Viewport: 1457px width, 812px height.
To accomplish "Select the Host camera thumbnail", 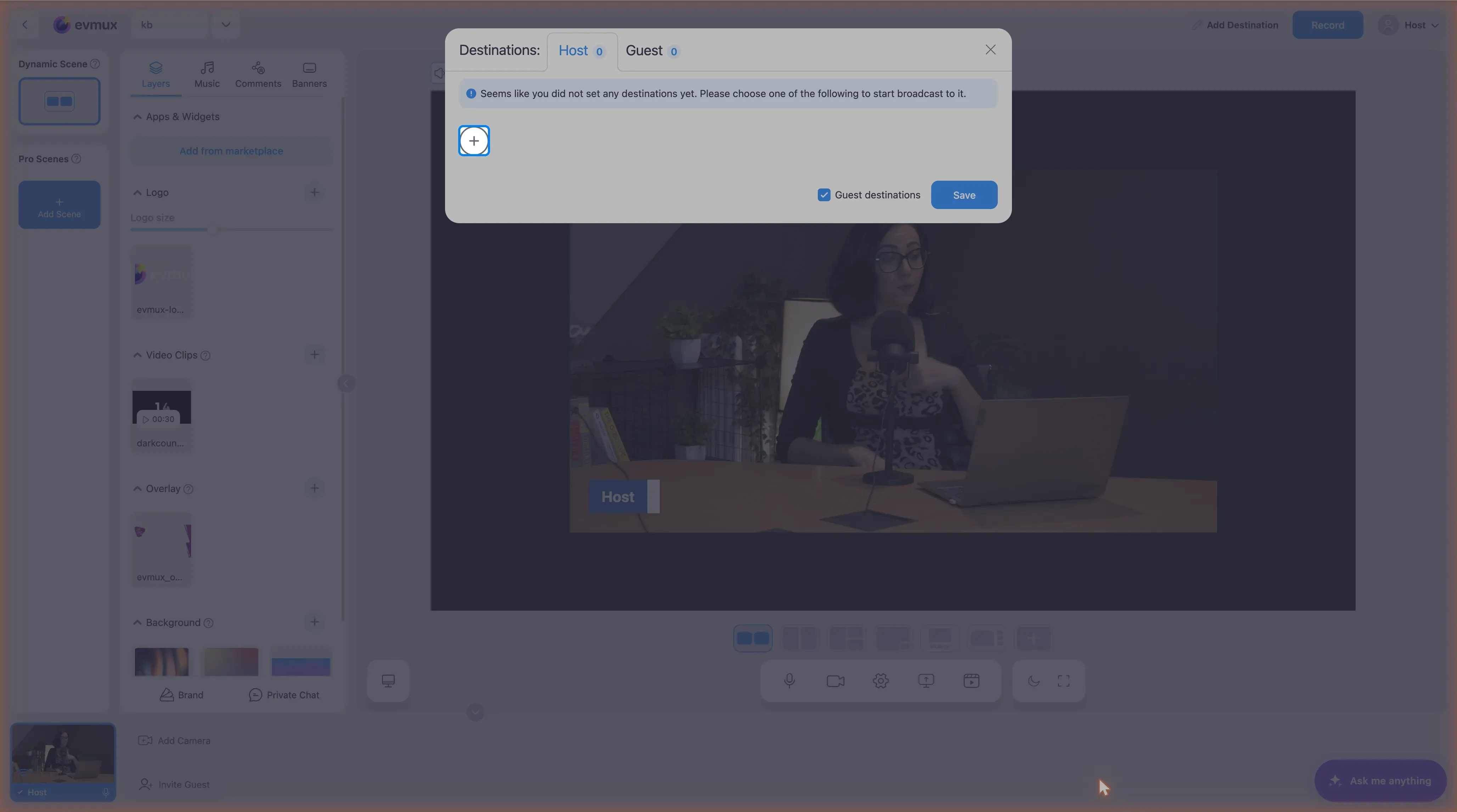I will click(63, 762).
